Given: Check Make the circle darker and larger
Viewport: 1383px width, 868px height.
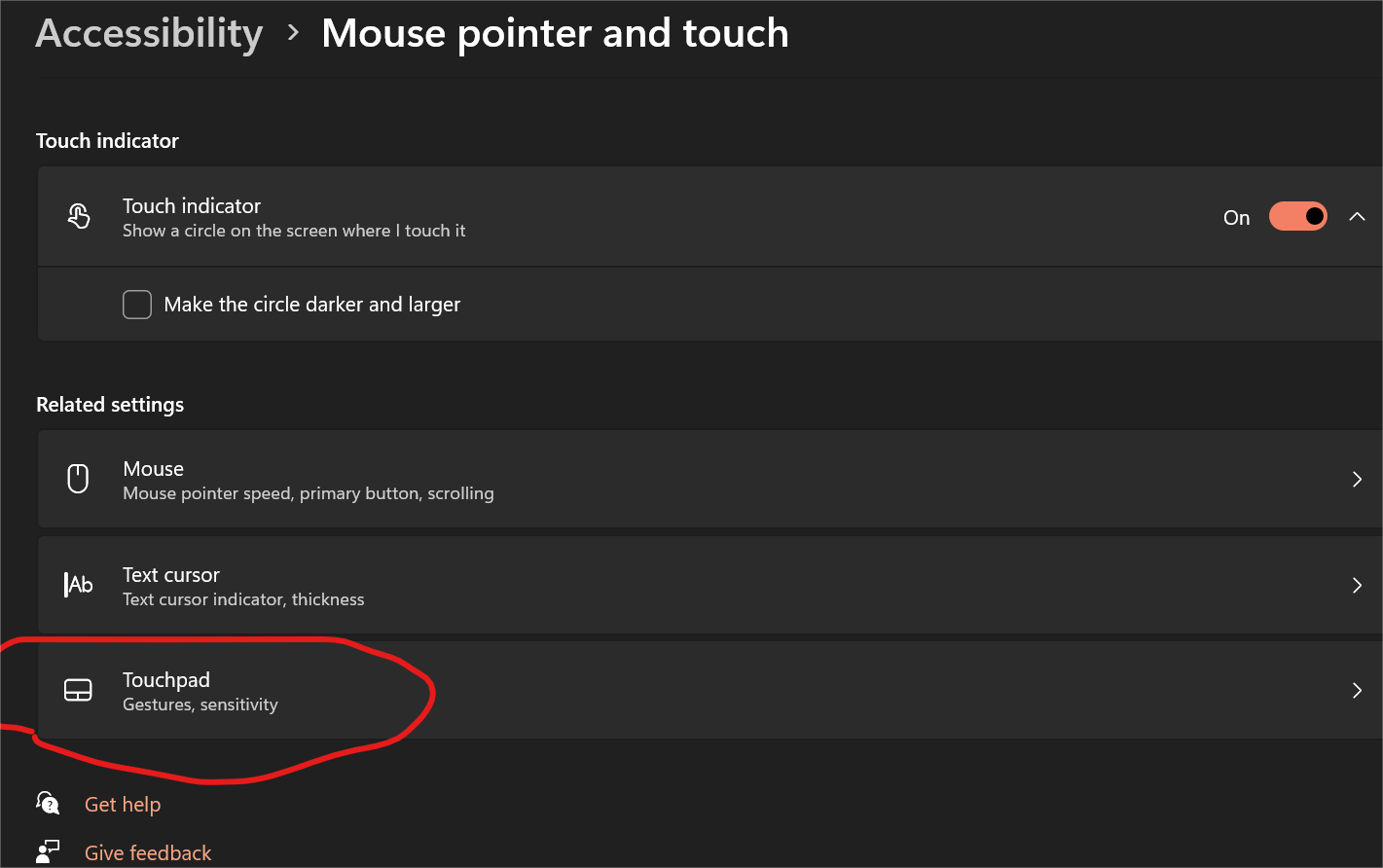Looking at the screenshot, I should (x=137, y=305).
